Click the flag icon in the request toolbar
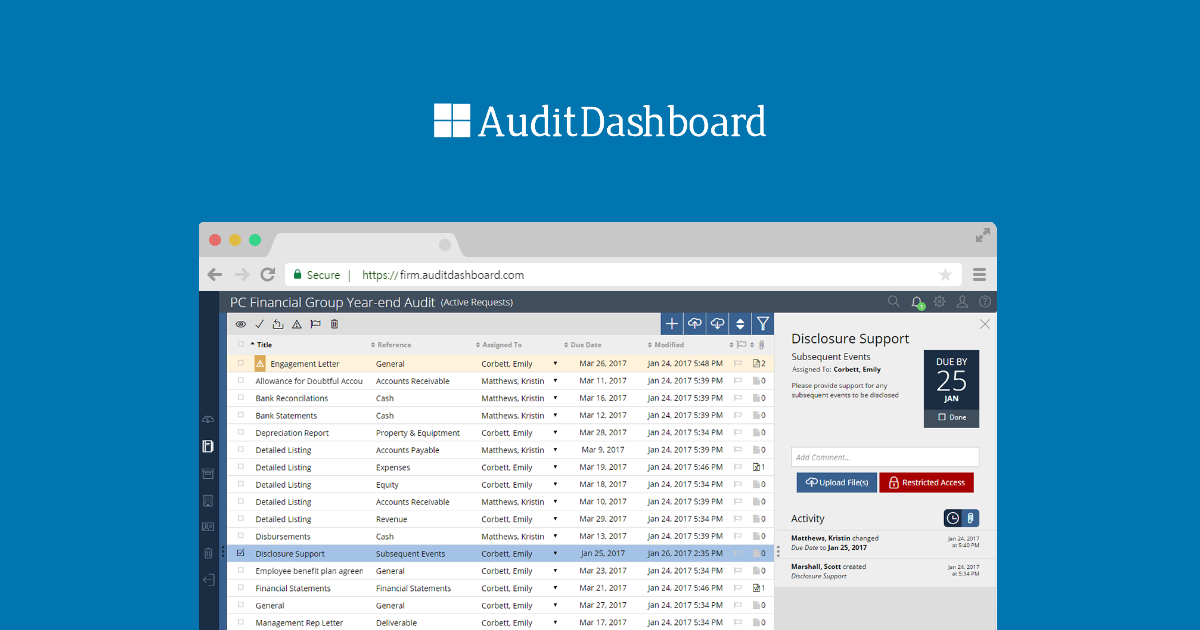1200x630 pixels. click(315, 324)
